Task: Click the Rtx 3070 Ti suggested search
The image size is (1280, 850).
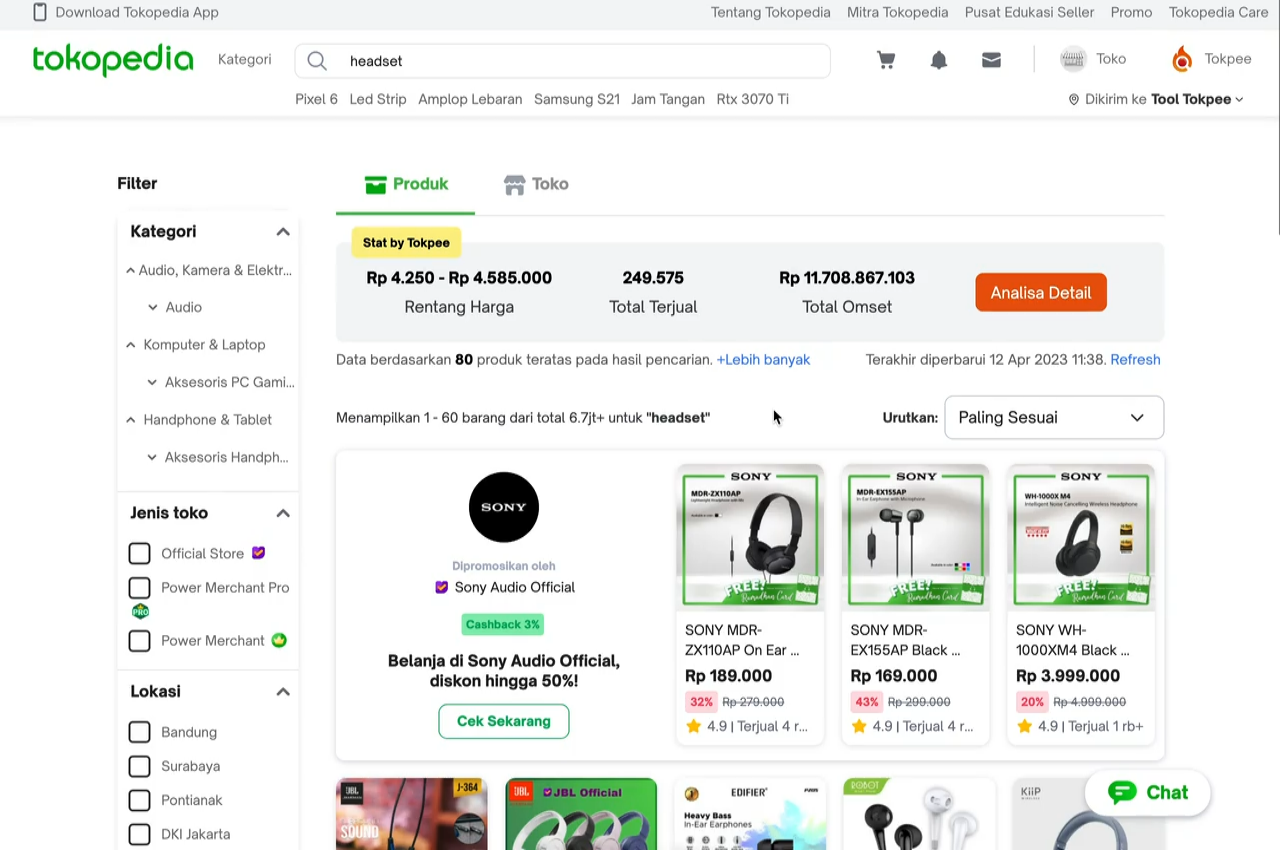Action: coord(753,99)
